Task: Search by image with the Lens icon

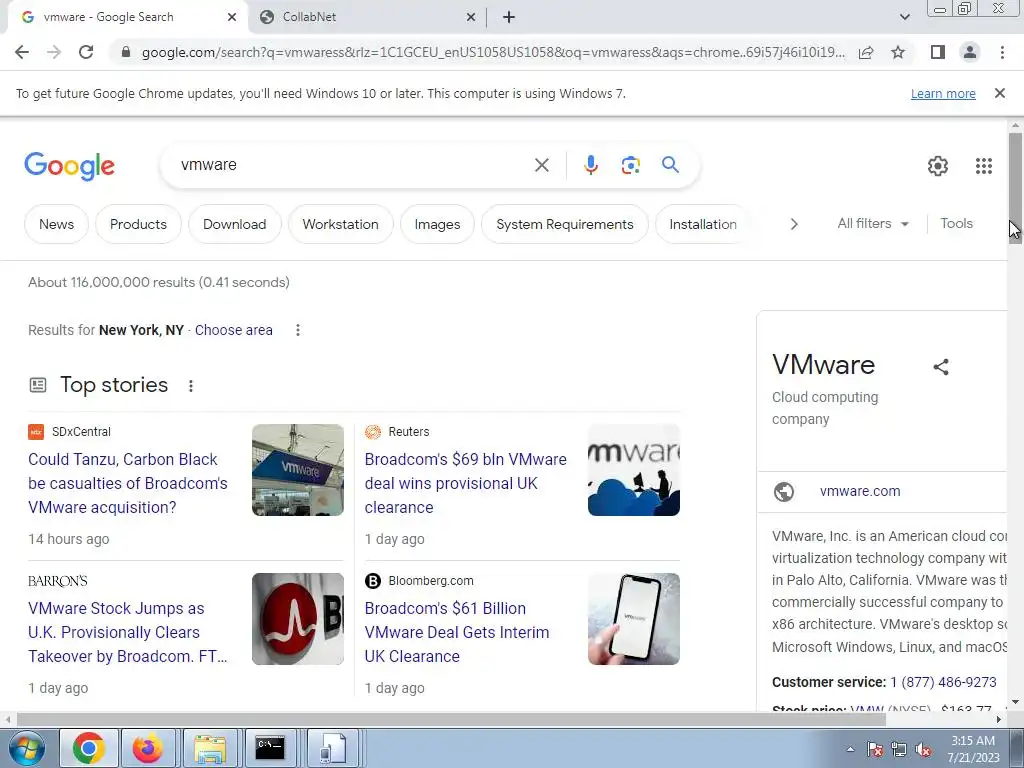Action: [630, 165]
